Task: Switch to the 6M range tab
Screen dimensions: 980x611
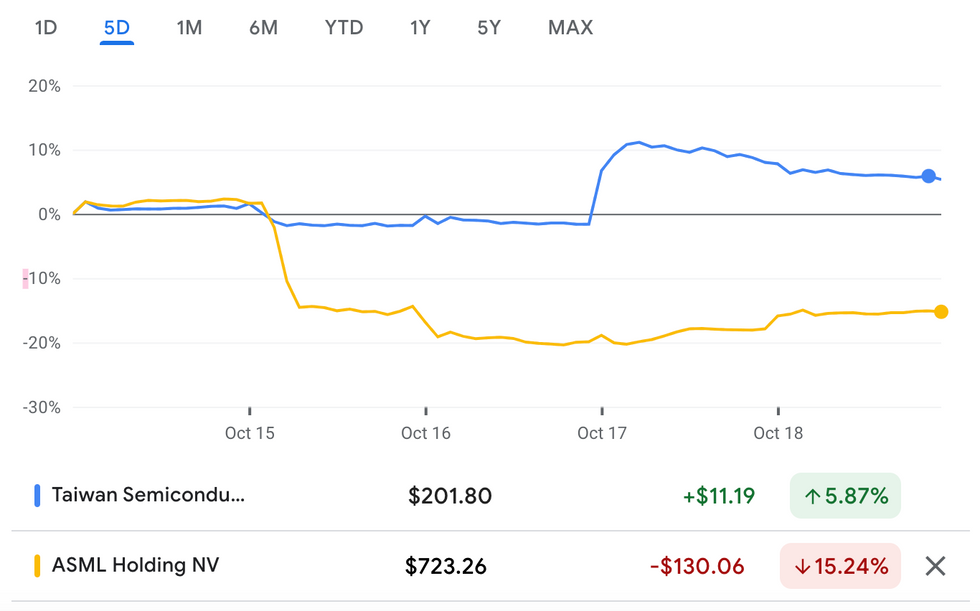Action: click(263, 28)
